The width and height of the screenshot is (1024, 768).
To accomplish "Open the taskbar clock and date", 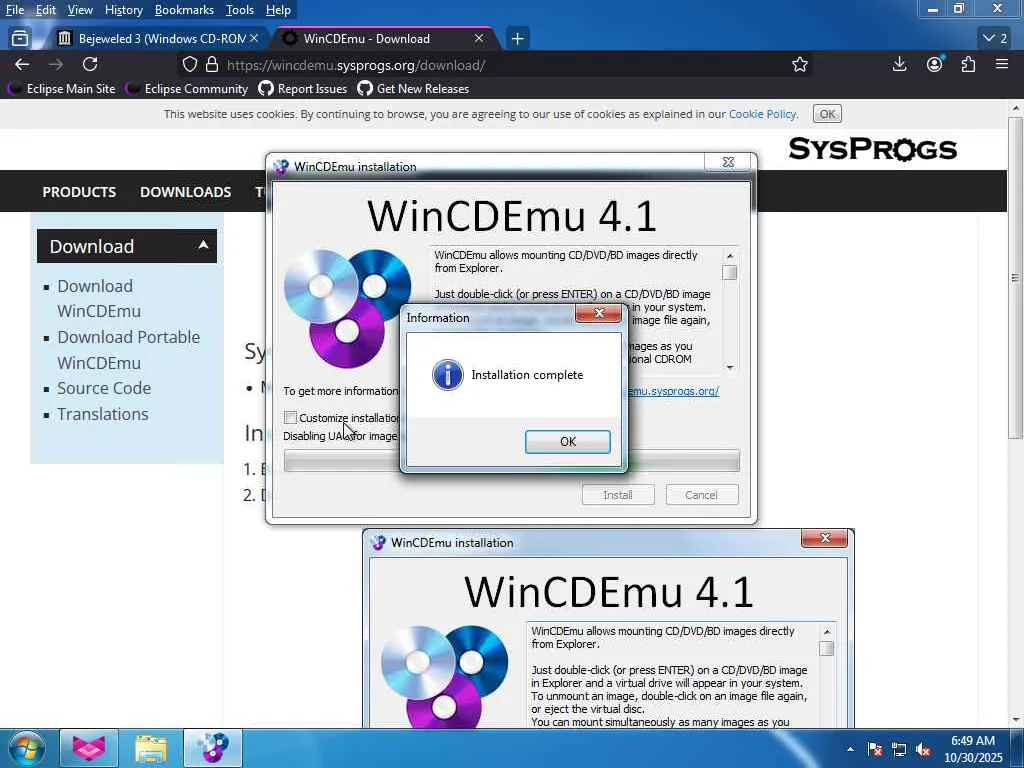I will click(972, 749).
